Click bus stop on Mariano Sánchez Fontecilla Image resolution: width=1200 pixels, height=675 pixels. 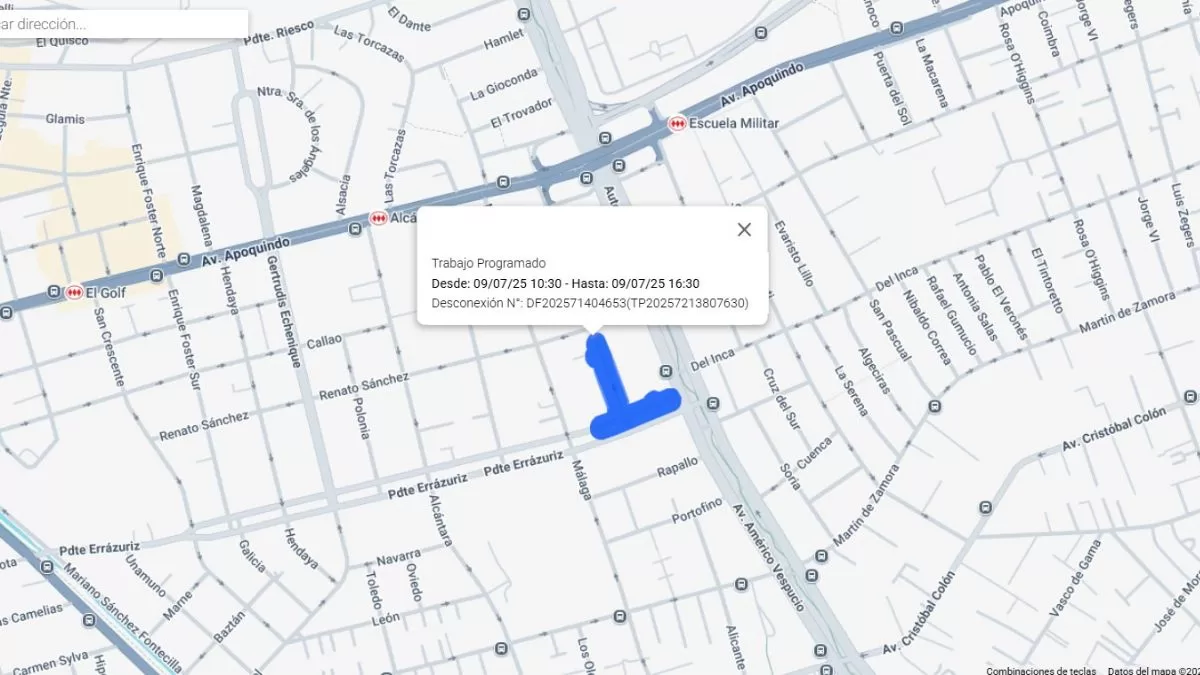click(x=47, y=565)
